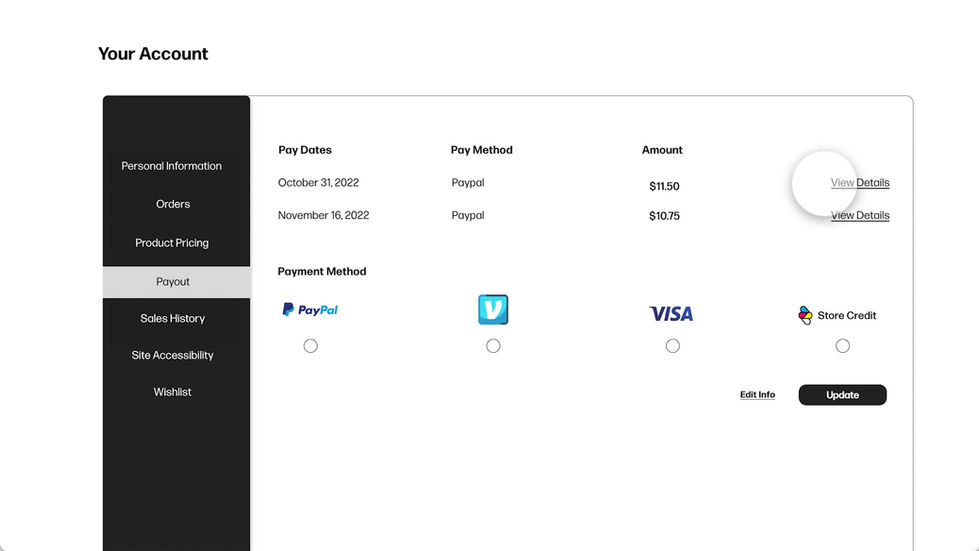
Task: Click the Store Credit icon
Action: 806,315
